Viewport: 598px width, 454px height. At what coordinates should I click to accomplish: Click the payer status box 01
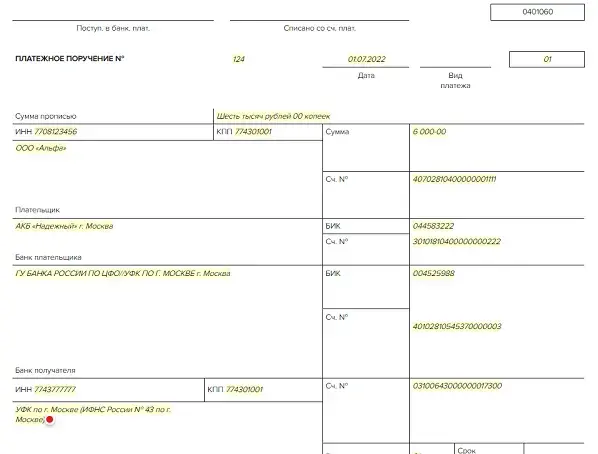pyautogui.click(x=547, y=59)
